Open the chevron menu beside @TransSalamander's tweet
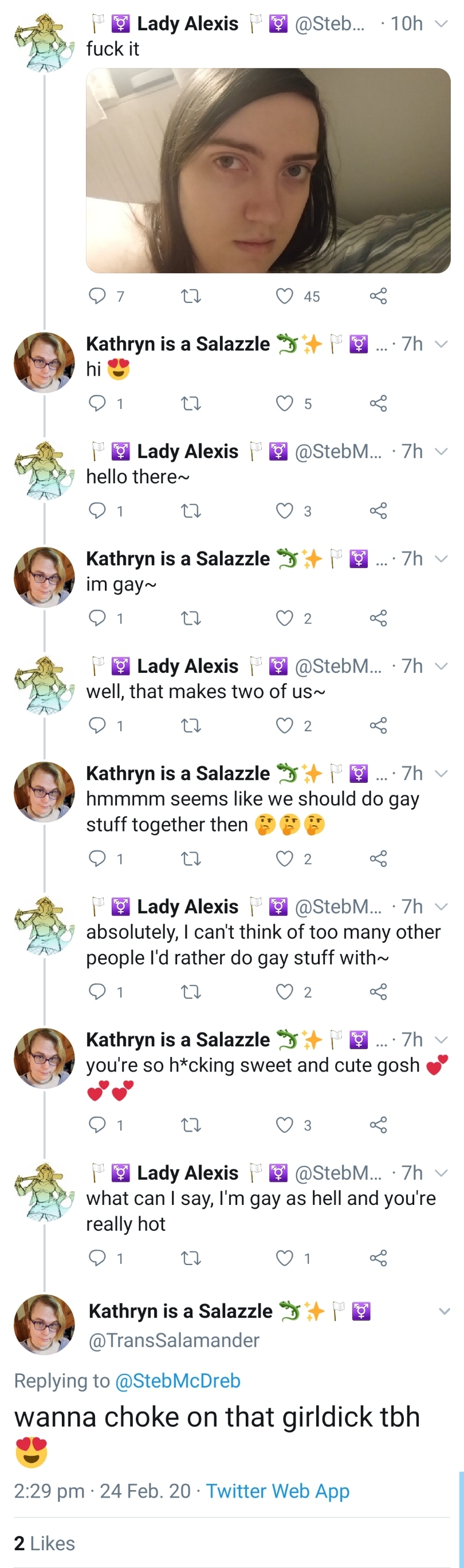The width and height of the screenshot is (464, 1568). click(445, 1311)
